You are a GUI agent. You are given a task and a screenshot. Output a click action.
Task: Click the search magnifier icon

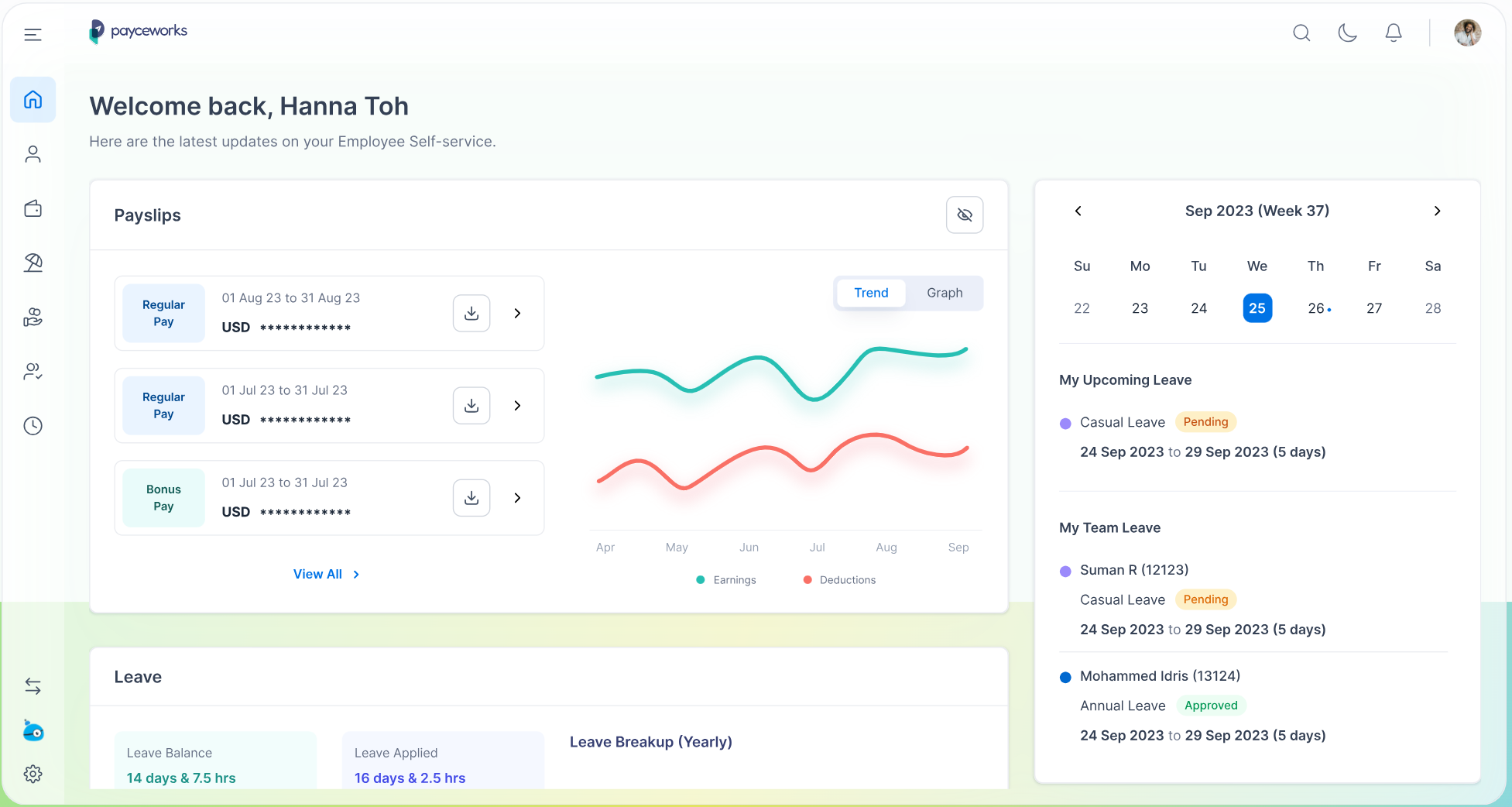click(x=1301, y=33)
